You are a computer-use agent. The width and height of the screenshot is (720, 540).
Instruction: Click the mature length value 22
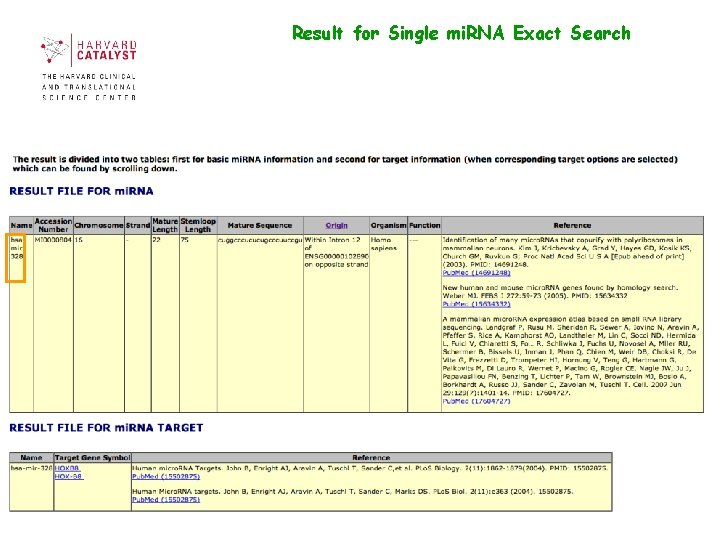tap(157, 240)
